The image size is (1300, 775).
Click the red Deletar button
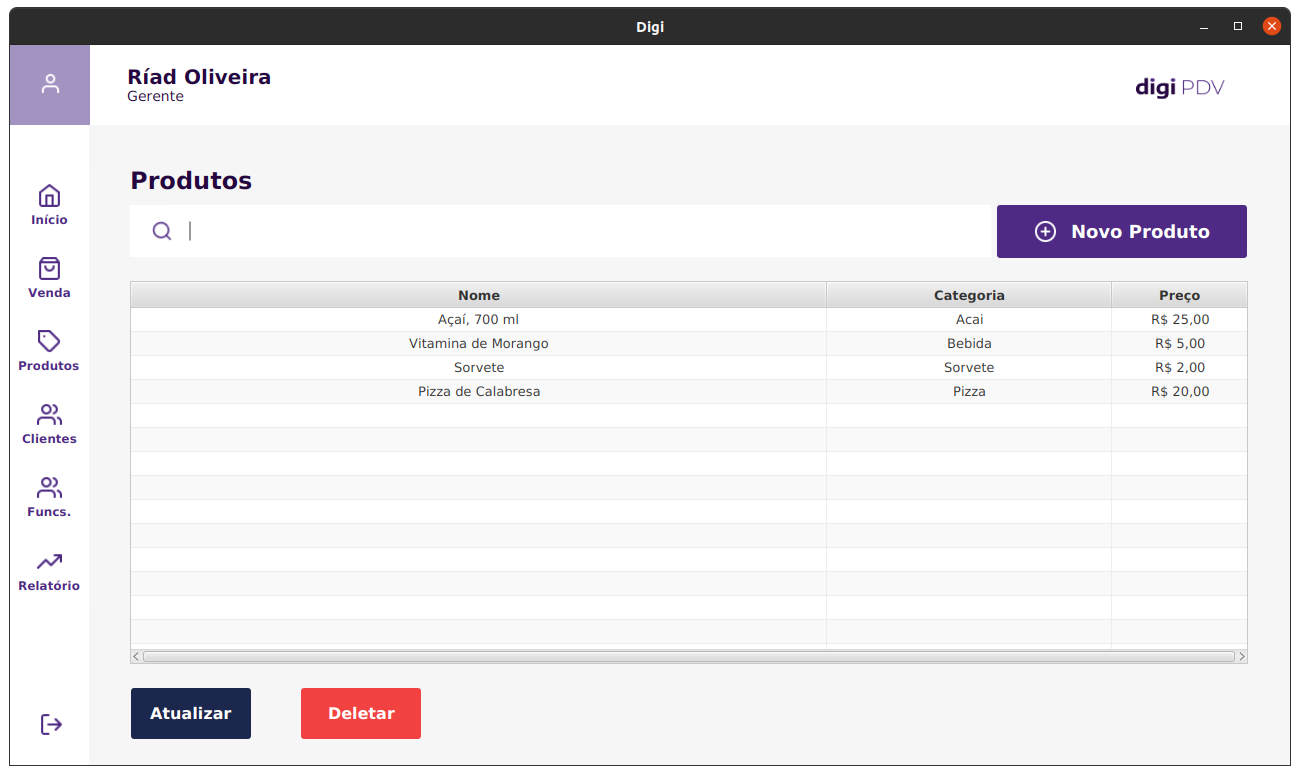361,713
